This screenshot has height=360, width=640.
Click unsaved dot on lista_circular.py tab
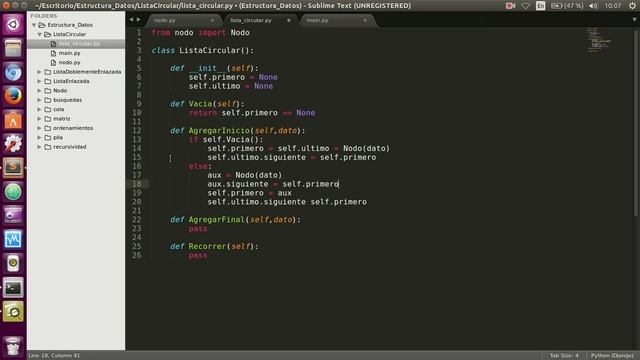(289, 20)
